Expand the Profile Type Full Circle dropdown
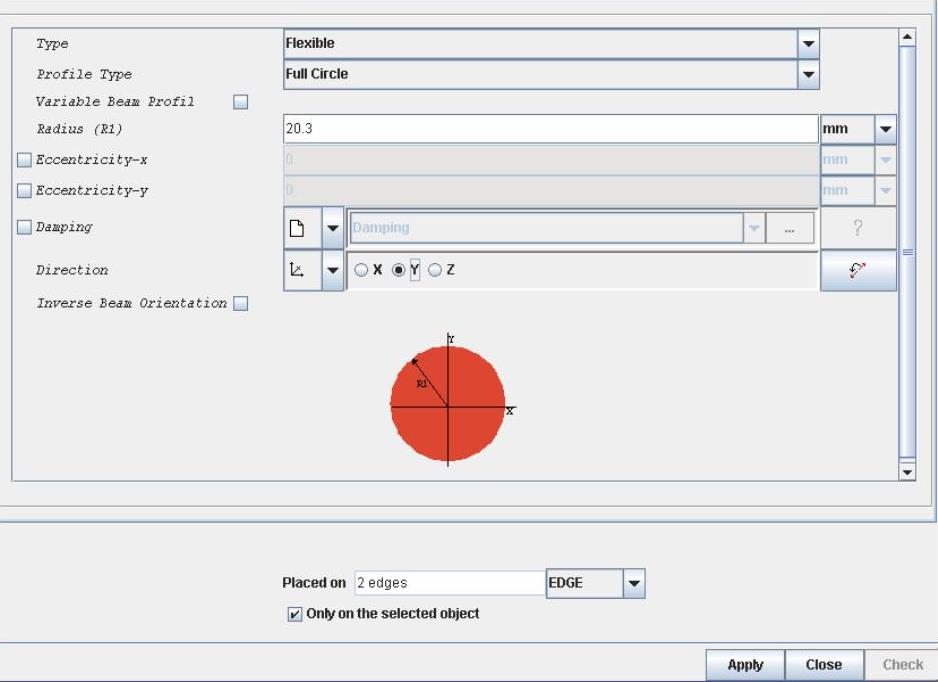Screen dimensions: 938x682 coord(809,74)
